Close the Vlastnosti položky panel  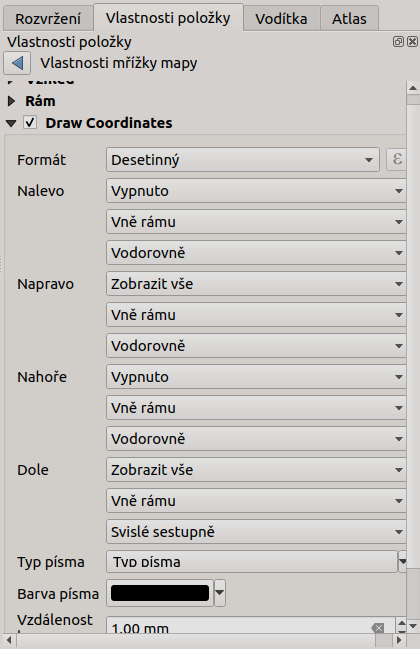(x=413, y=41)
